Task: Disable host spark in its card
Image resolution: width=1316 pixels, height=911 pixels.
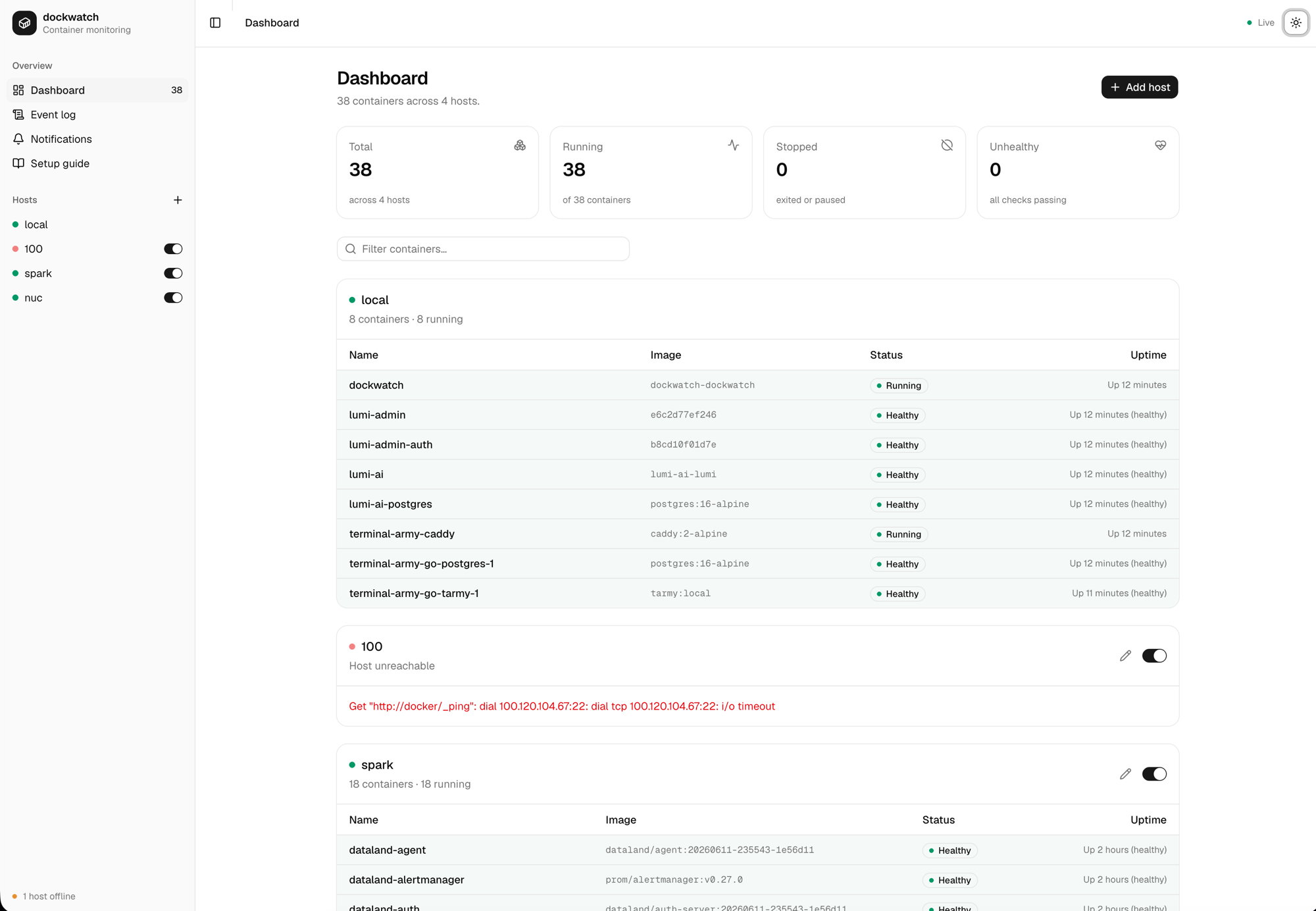Action: [x=1154, y=774]
